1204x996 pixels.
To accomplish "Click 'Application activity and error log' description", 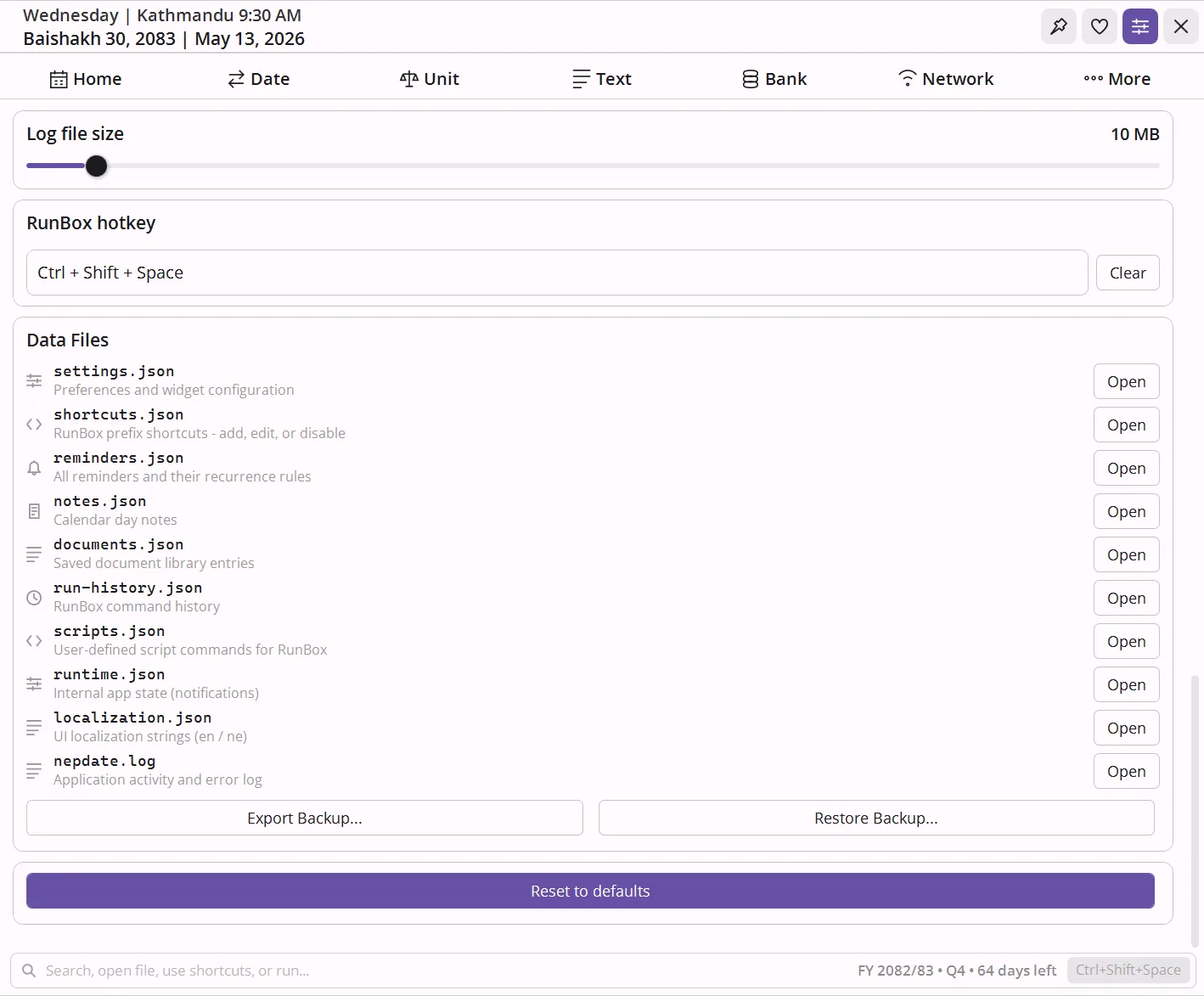I will (x=158, y=779).
